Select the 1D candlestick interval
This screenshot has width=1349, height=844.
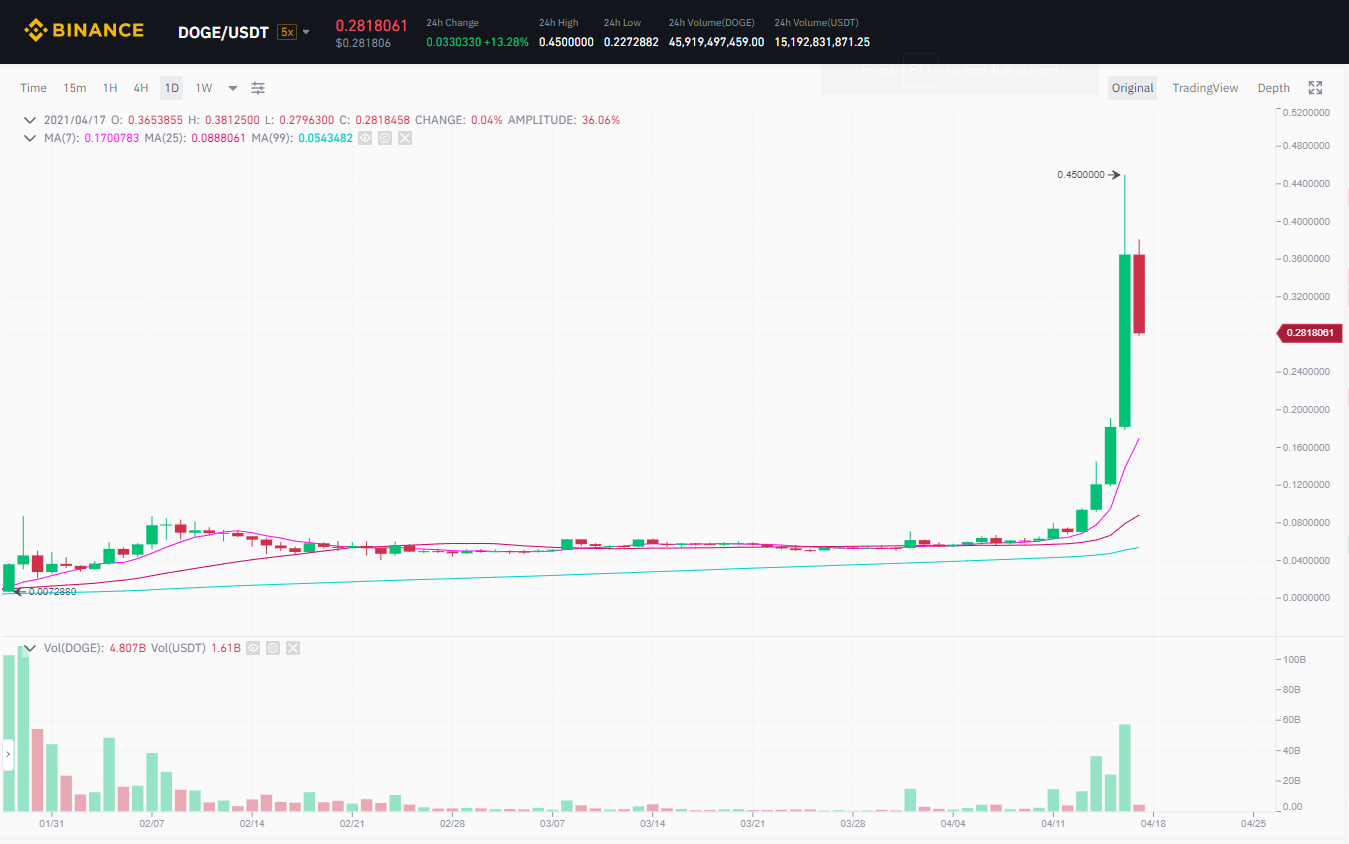click(172, 88)
